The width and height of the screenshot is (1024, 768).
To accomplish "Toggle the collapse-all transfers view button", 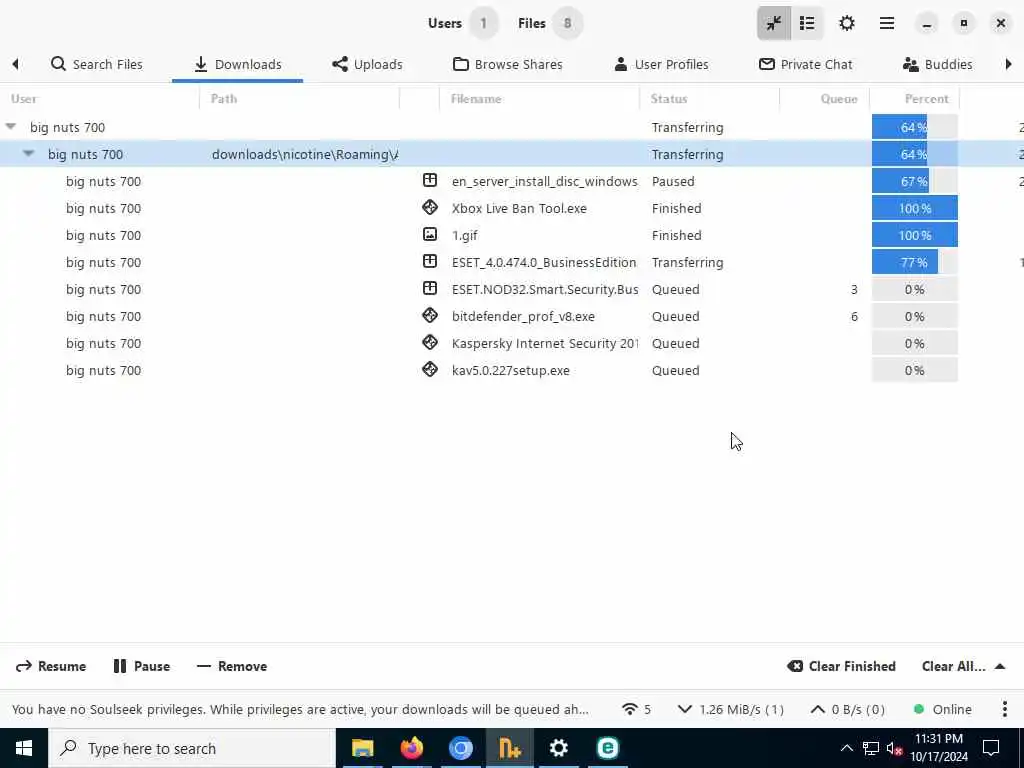I will coord(774,24).
